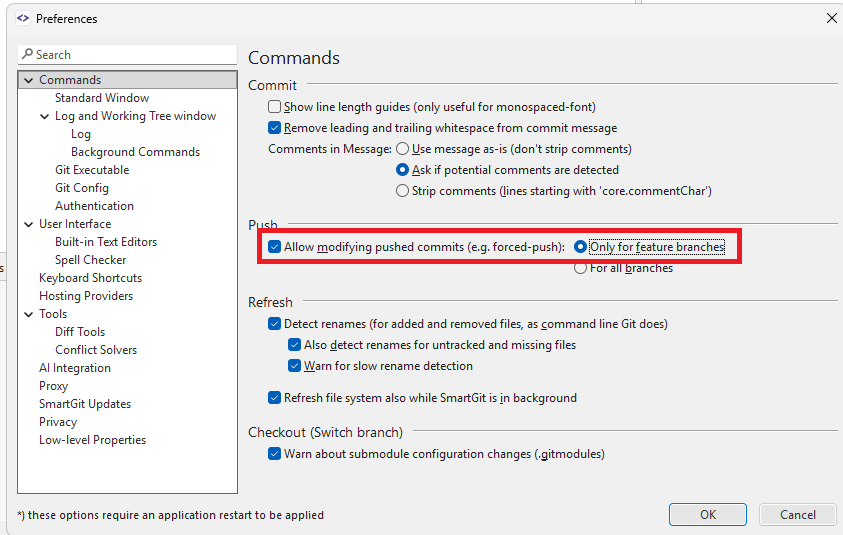Click the Cancel button
The height and width of the screenshot is (535, 843).
click(x=797, y=515)
